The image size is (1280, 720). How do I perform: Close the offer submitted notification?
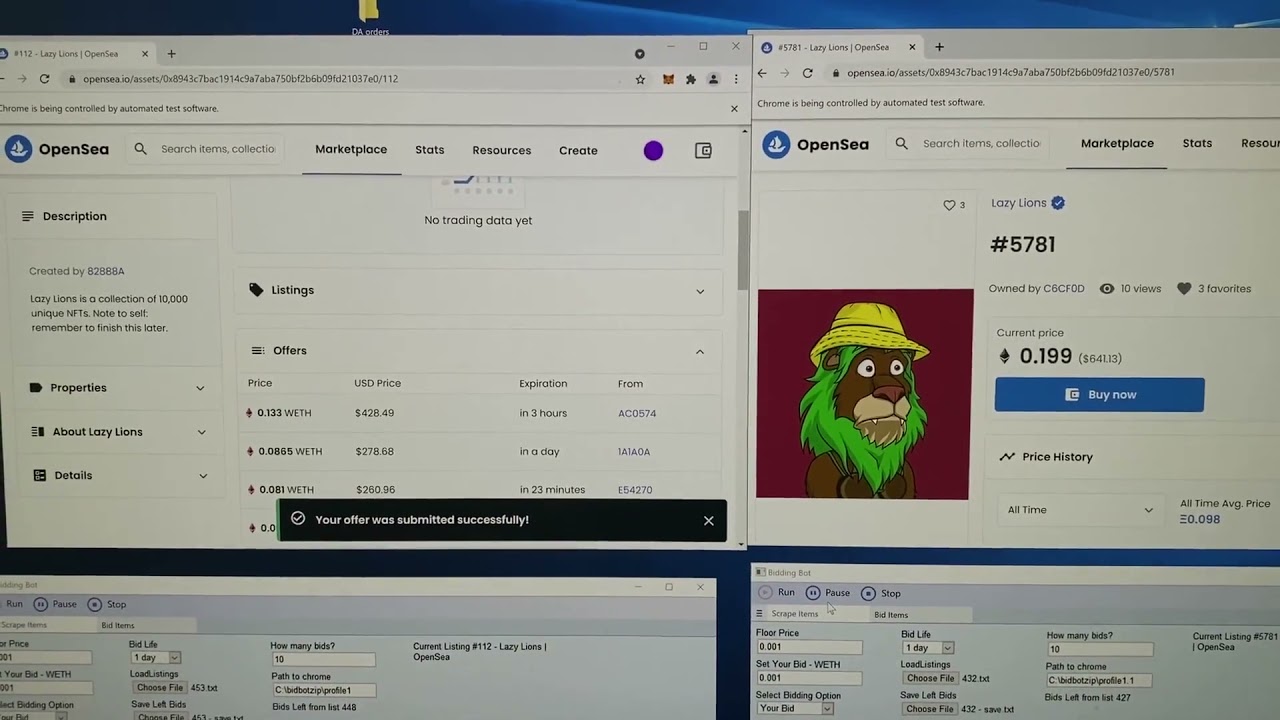(708, 520)
